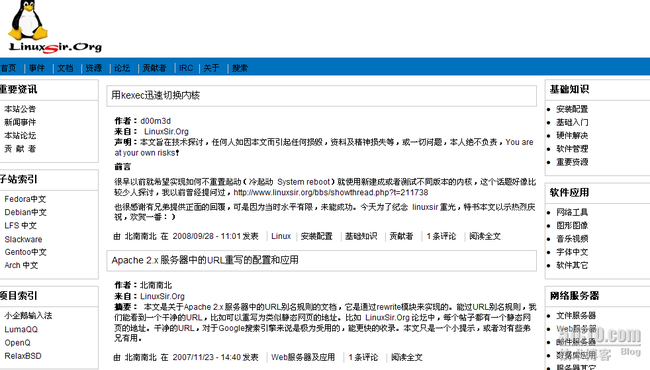Viewport: 650px width, 370px height.
Task: Open 安装配置 in 基础知识 list
Action: point(572,109)
